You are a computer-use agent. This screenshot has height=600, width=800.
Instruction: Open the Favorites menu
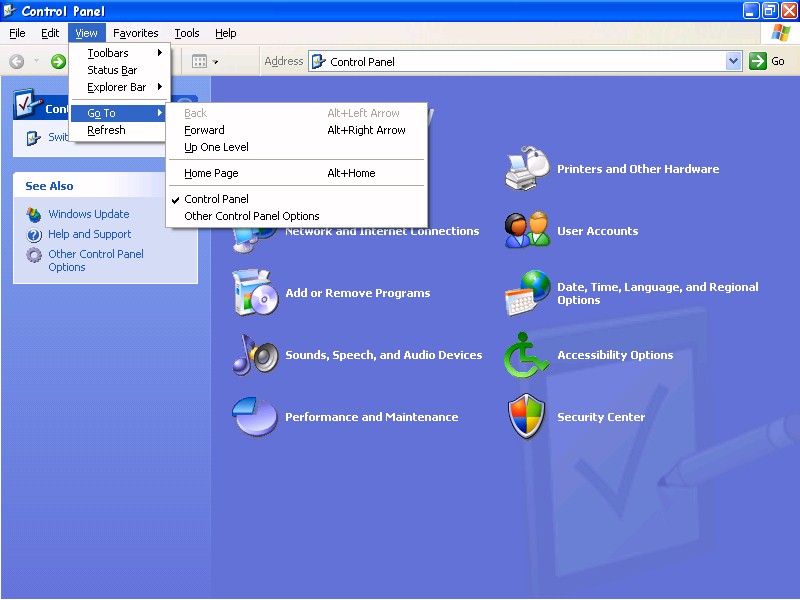(x=135, y=33)
